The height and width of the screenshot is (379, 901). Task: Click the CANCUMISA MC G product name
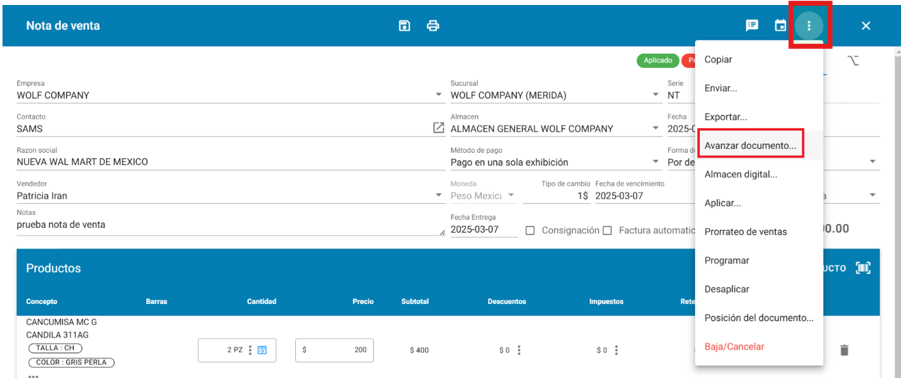click(x=61, y=322)
